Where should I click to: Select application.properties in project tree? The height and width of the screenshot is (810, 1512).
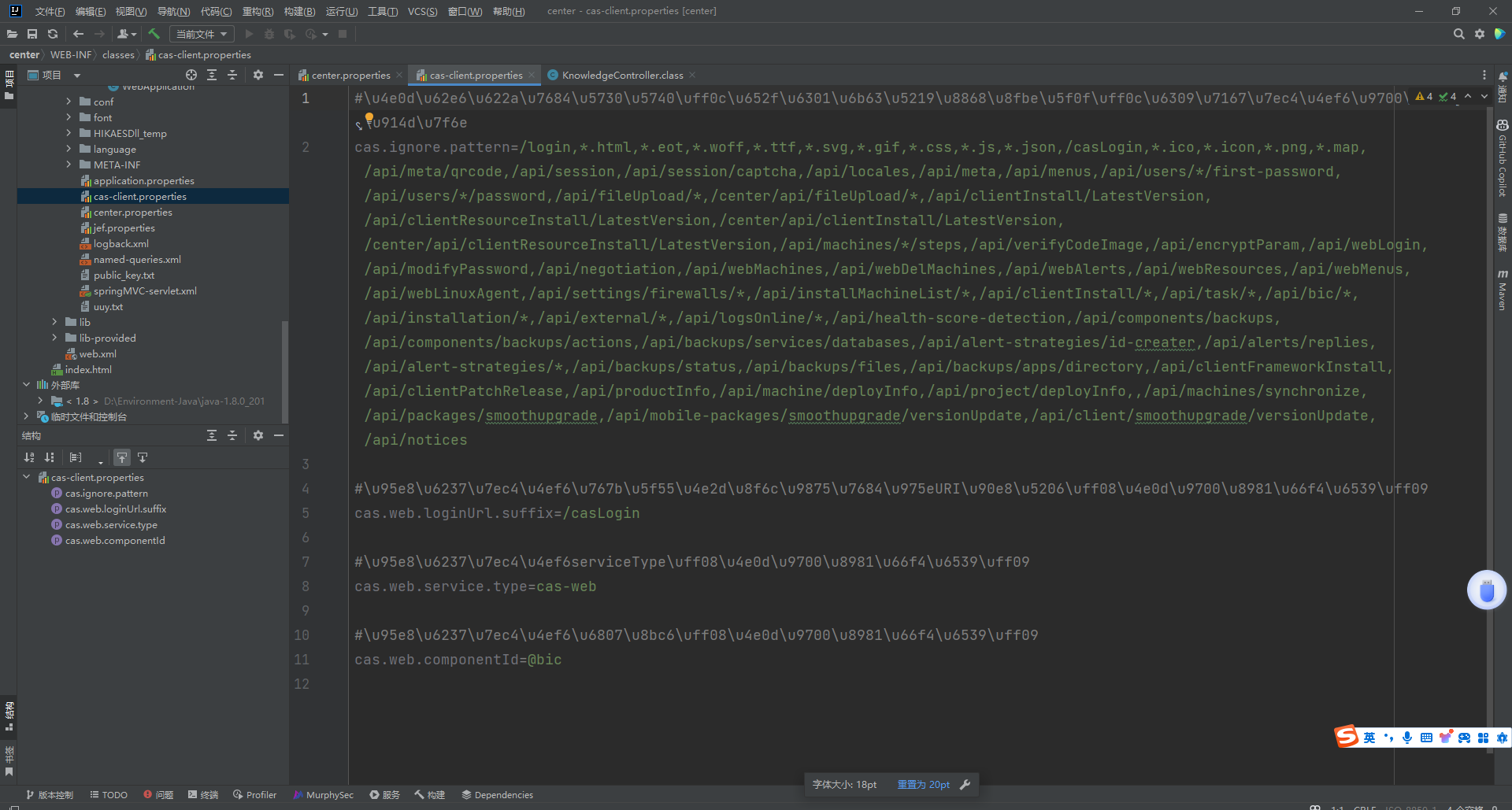(143, 180)
